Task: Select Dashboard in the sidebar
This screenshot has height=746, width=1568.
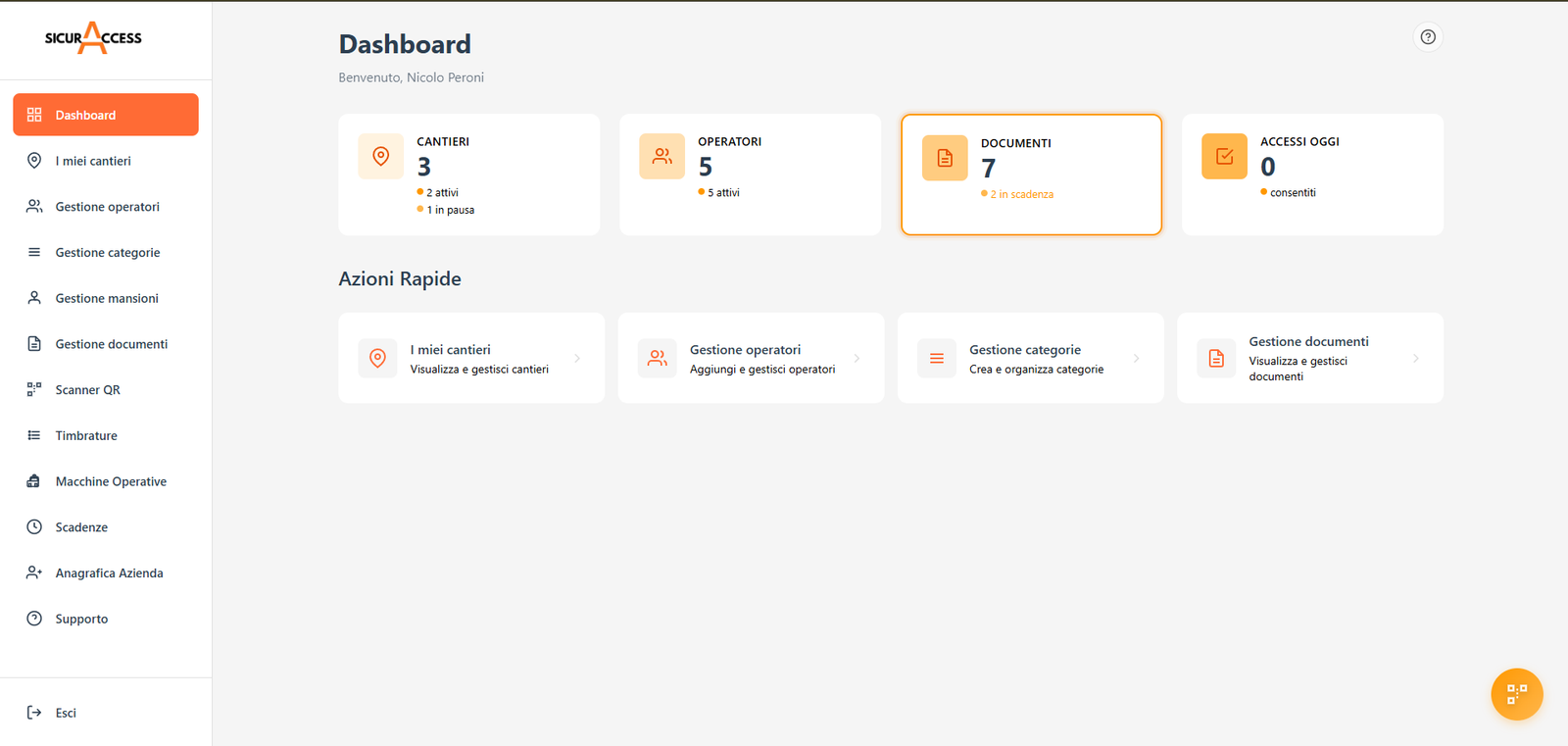Action: (x=106, y=115)
